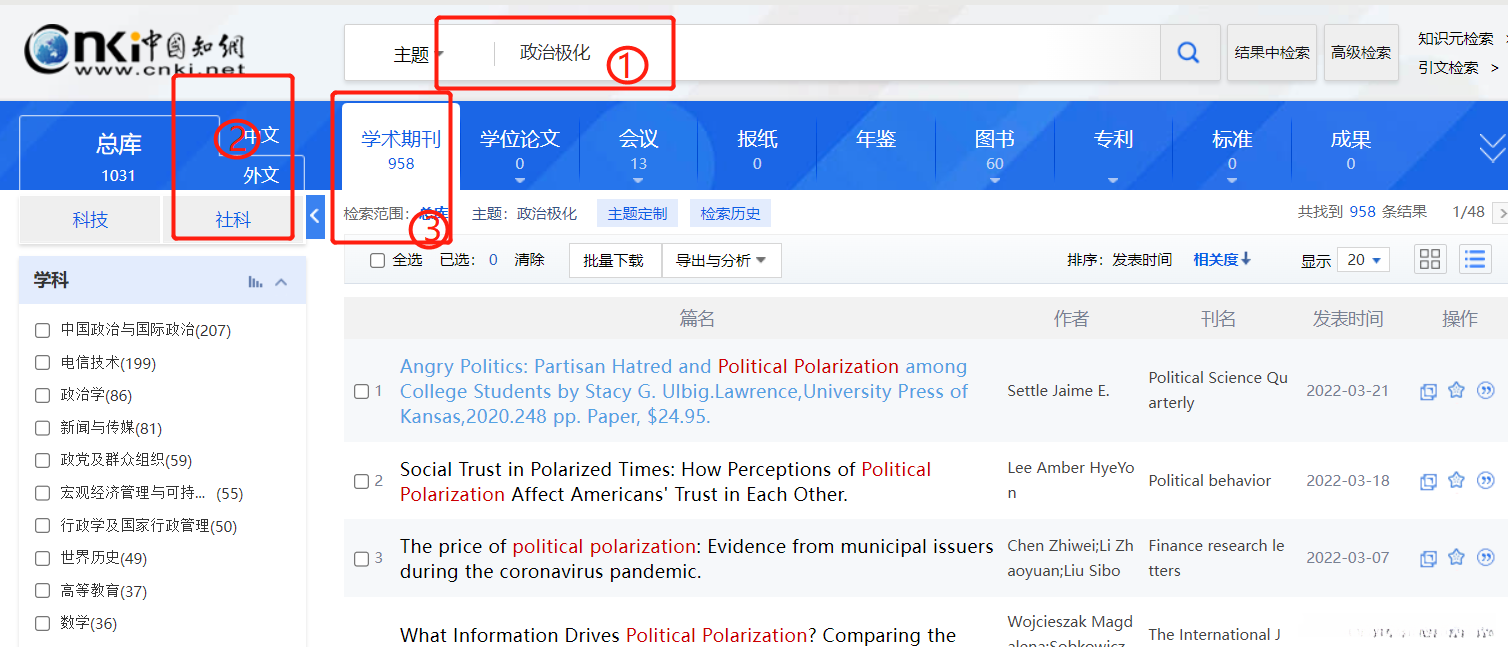Open the 主题 search field dropdown
Screen dimensions: 1508x647
pos(418,54)
